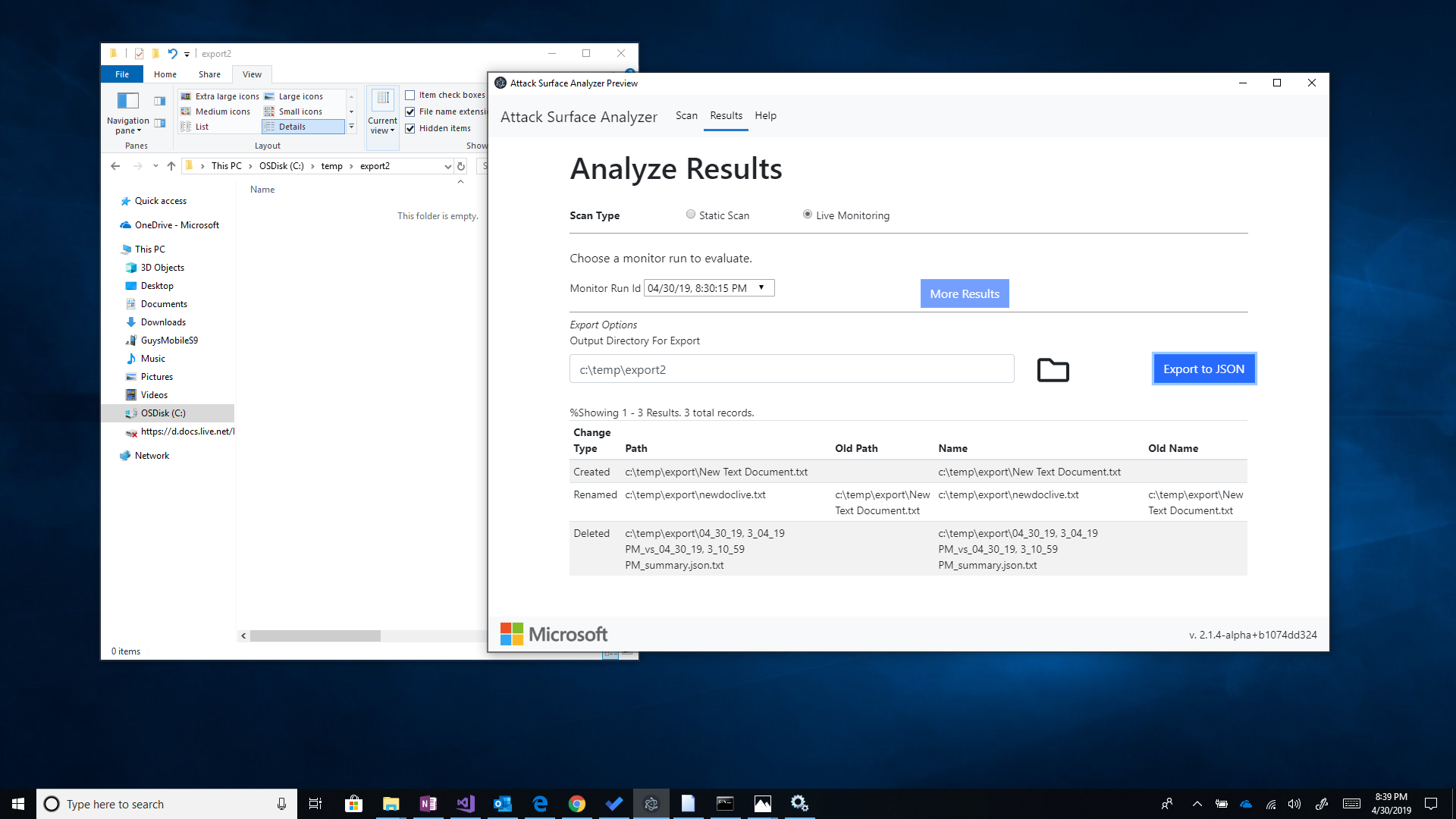Click the More Results button

click(x=964, y=293)
